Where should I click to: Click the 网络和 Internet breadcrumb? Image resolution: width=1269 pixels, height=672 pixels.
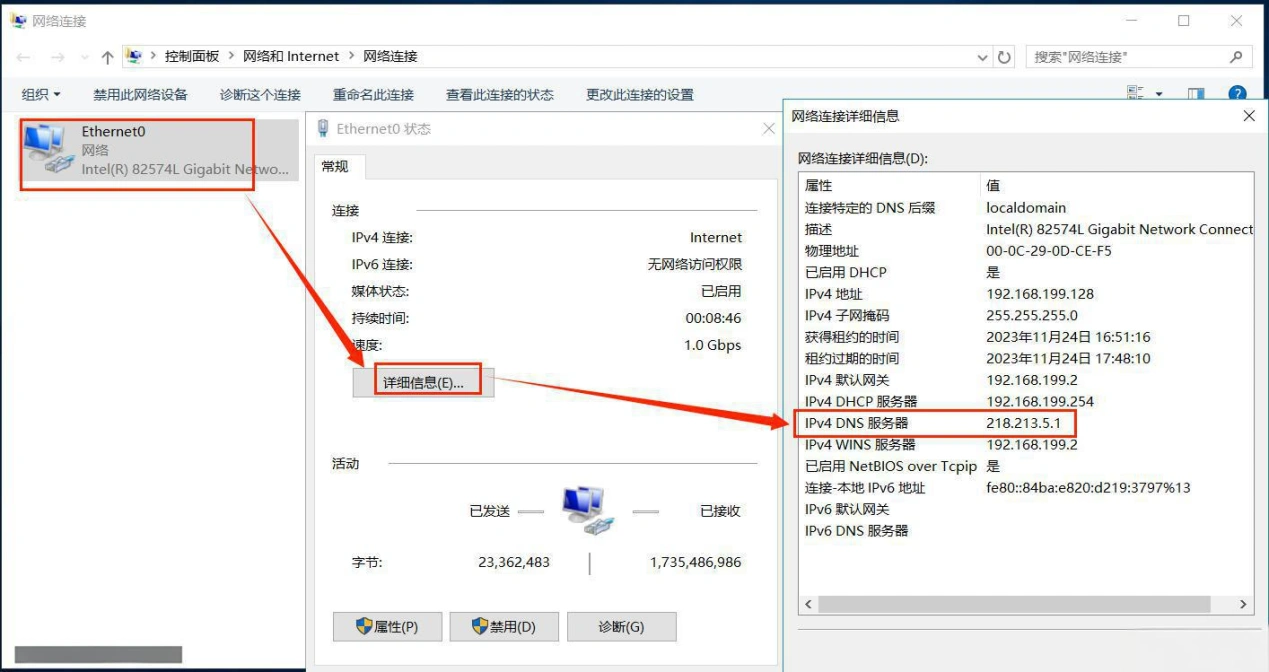(291, 57)
